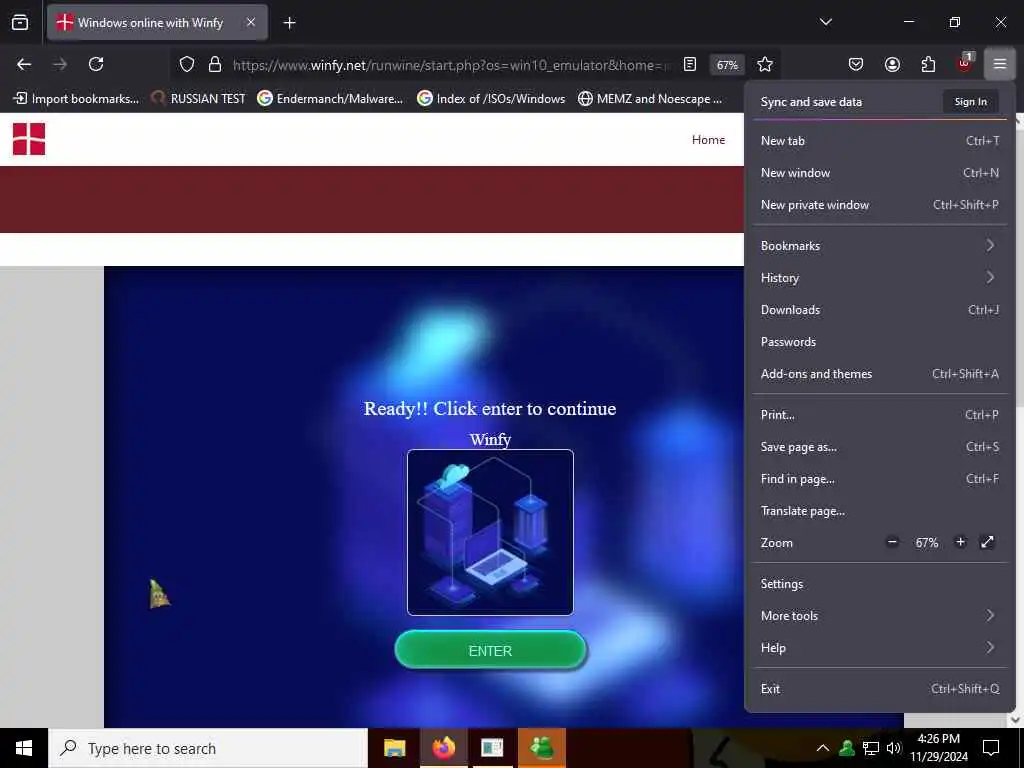Open Add-ons and themes
1024x768 pixels.
880,374
